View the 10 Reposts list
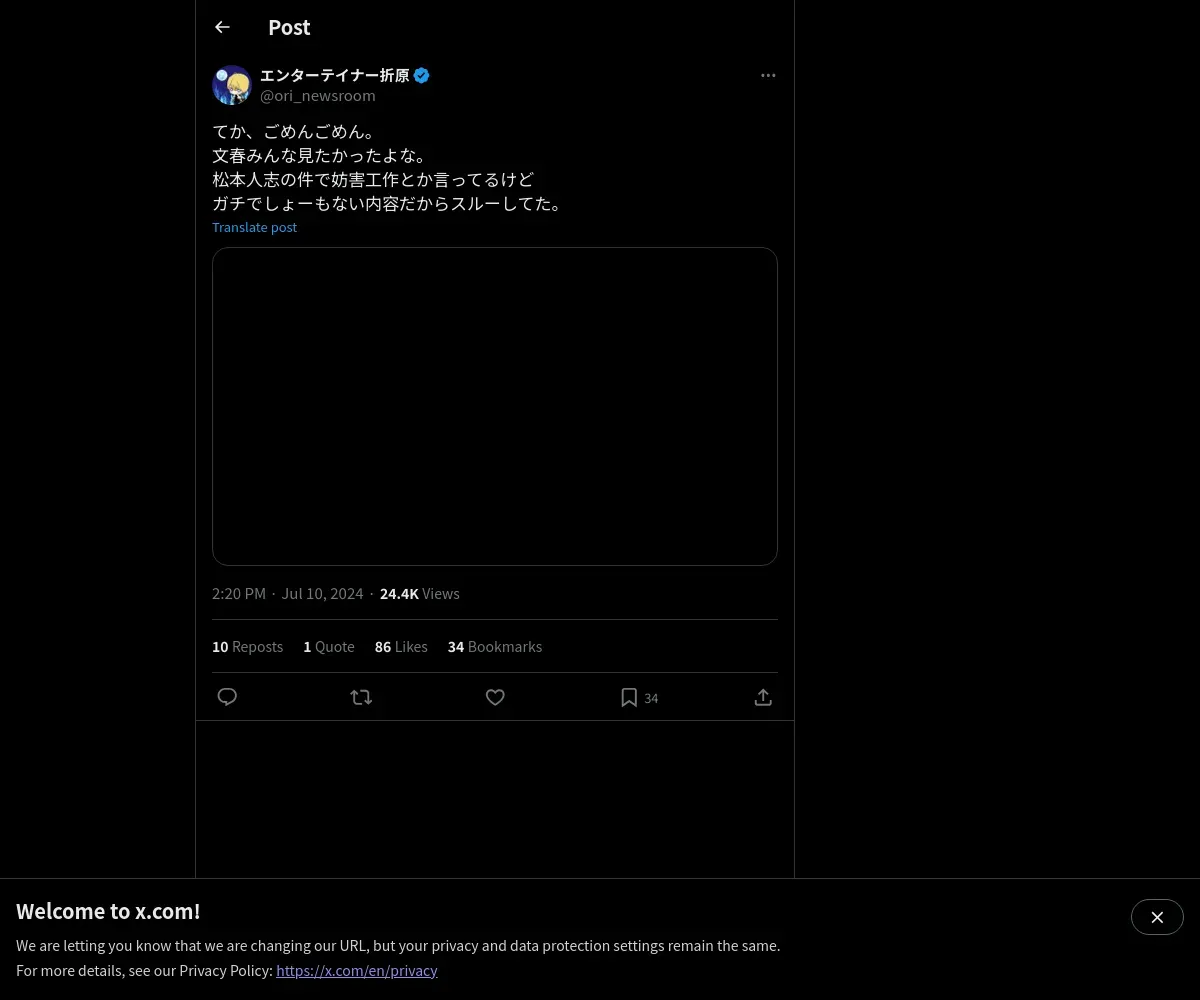Image resolution: width=1200 pixels, height=1000 pixels. pyautogui.click(x=247, y=647)
